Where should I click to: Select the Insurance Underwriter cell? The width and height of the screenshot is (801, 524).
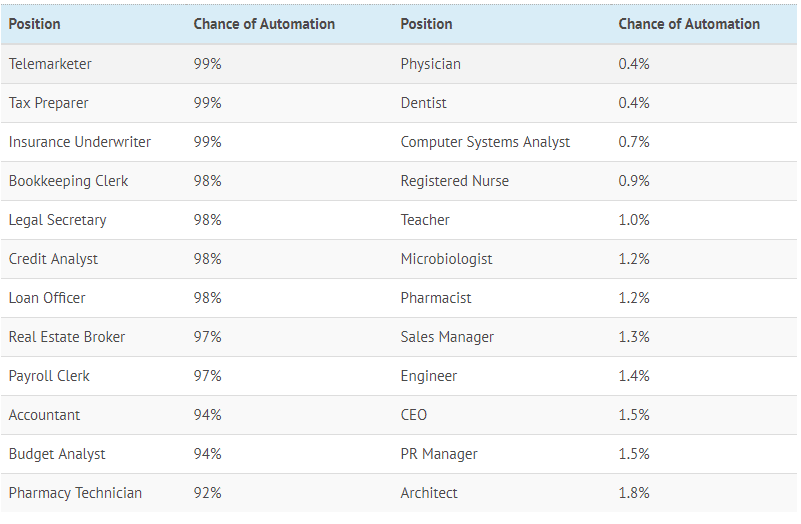pos(80,142)
